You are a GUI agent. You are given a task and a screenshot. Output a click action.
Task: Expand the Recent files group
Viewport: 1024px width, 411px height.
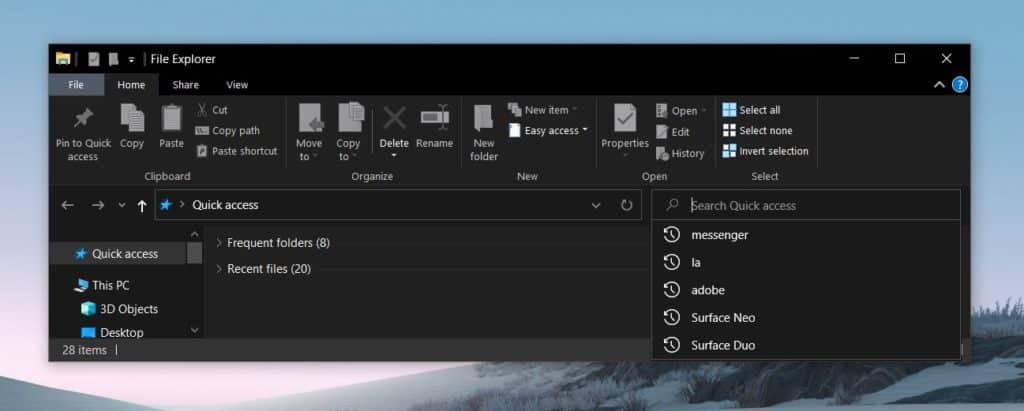click(220, 269)
